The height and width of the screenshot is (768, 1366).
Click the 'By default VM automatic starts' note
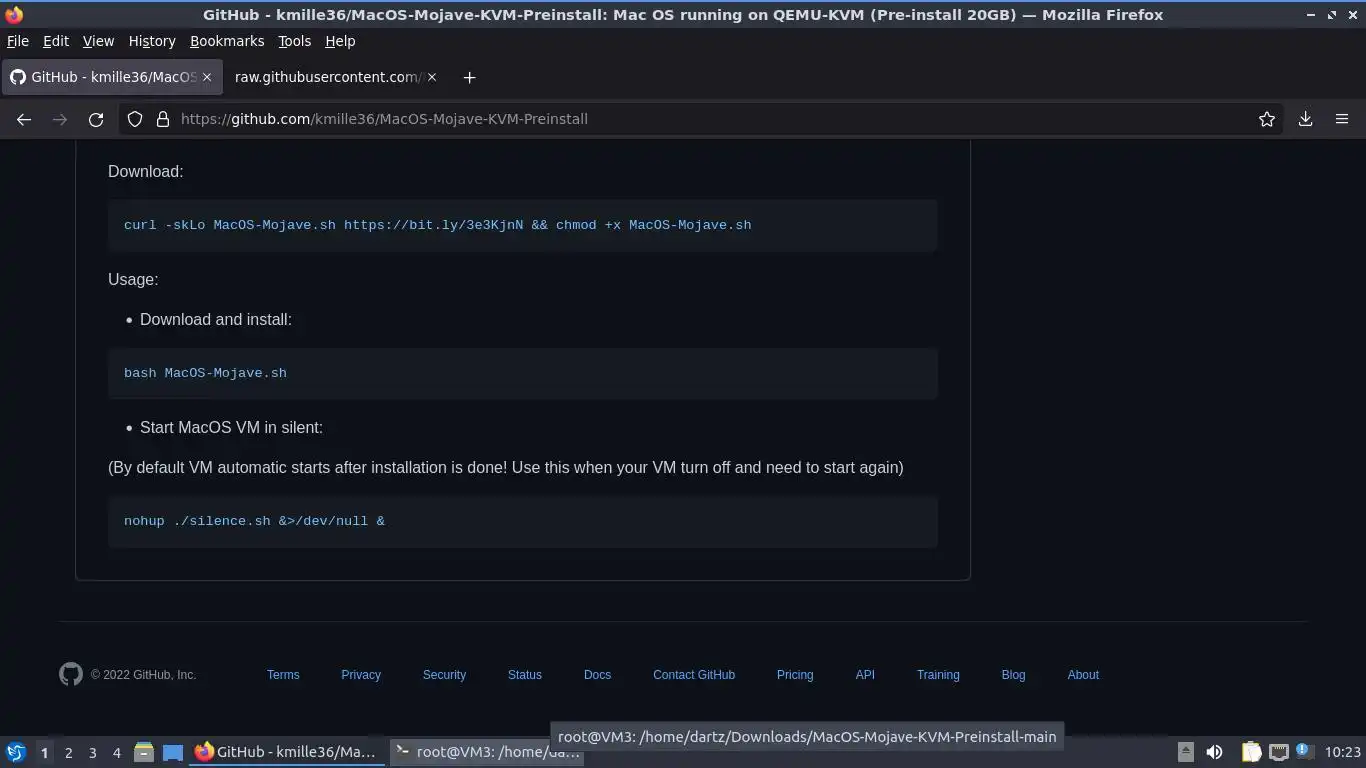tap(506, 468)
